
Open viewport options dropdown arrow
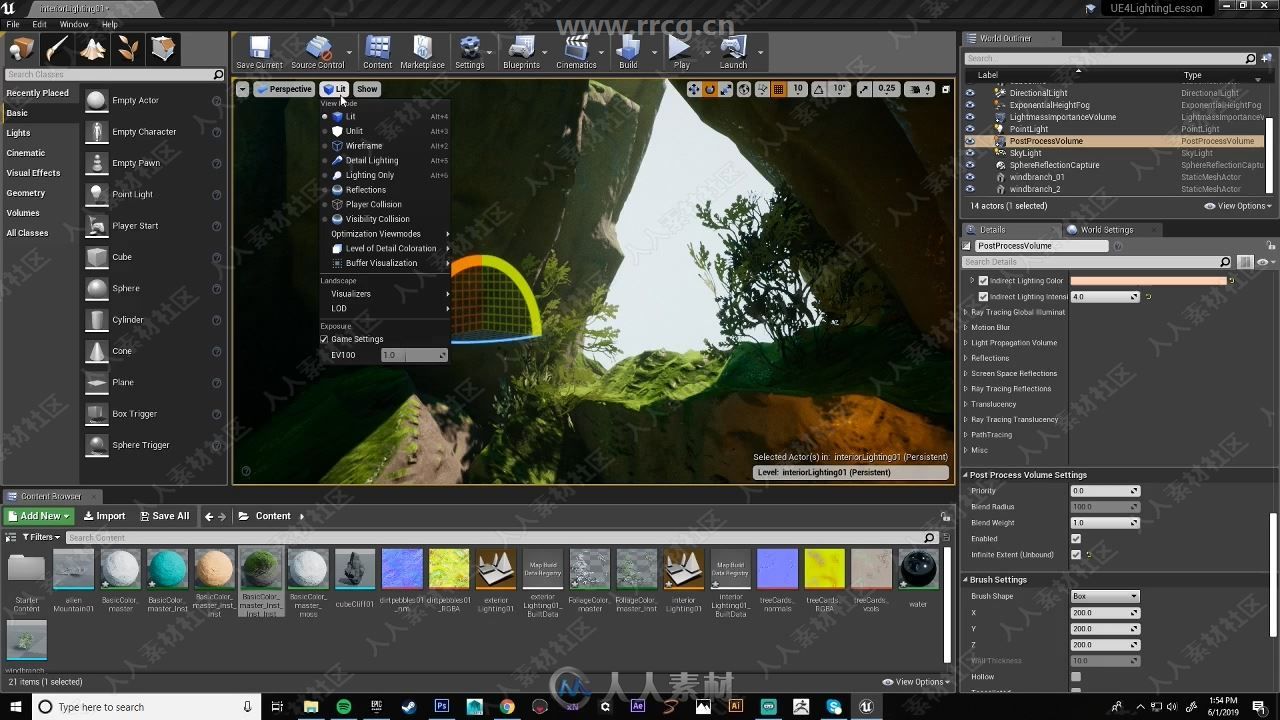coord(242,89)
